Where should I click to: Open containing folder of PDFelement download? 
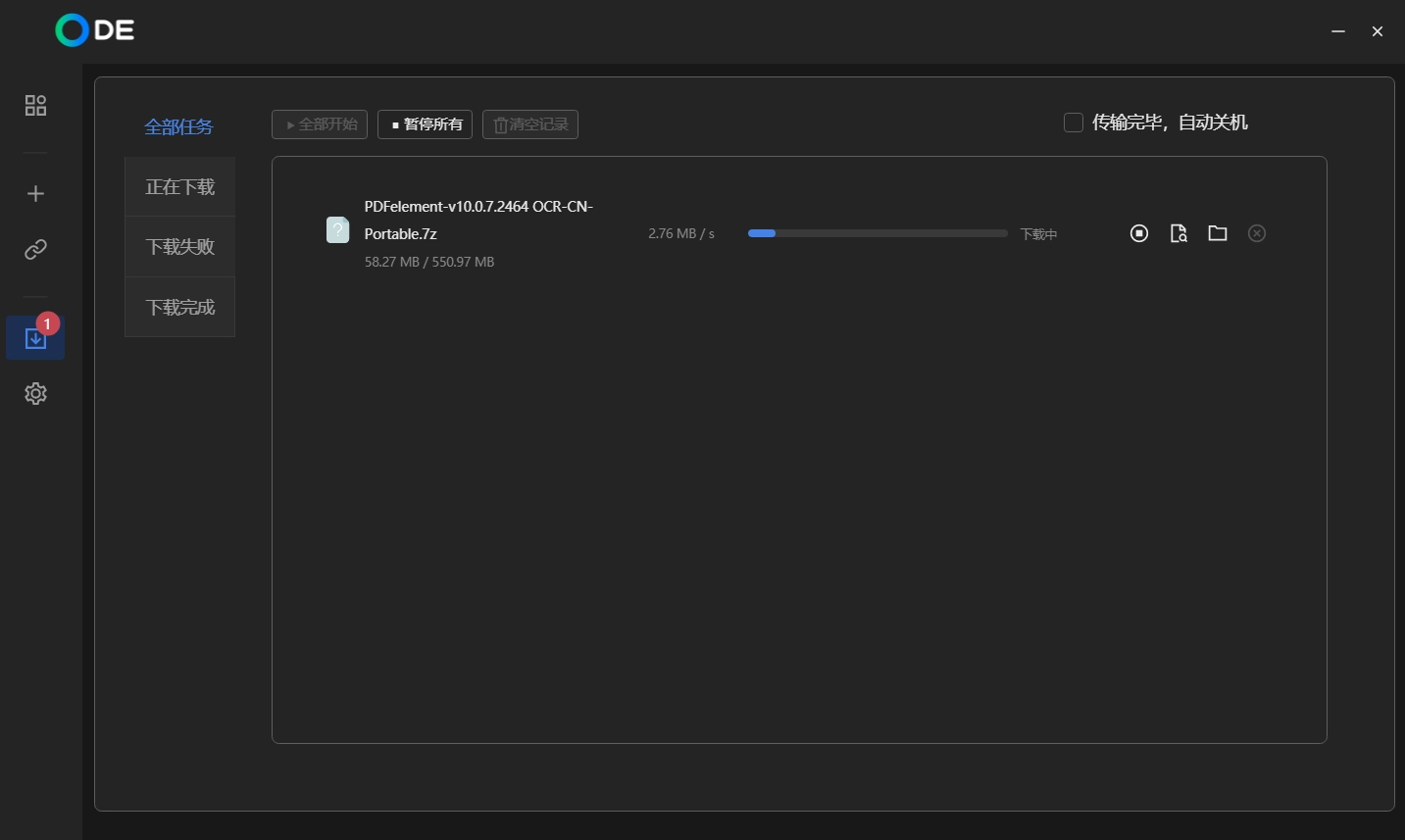(1218, 233)
